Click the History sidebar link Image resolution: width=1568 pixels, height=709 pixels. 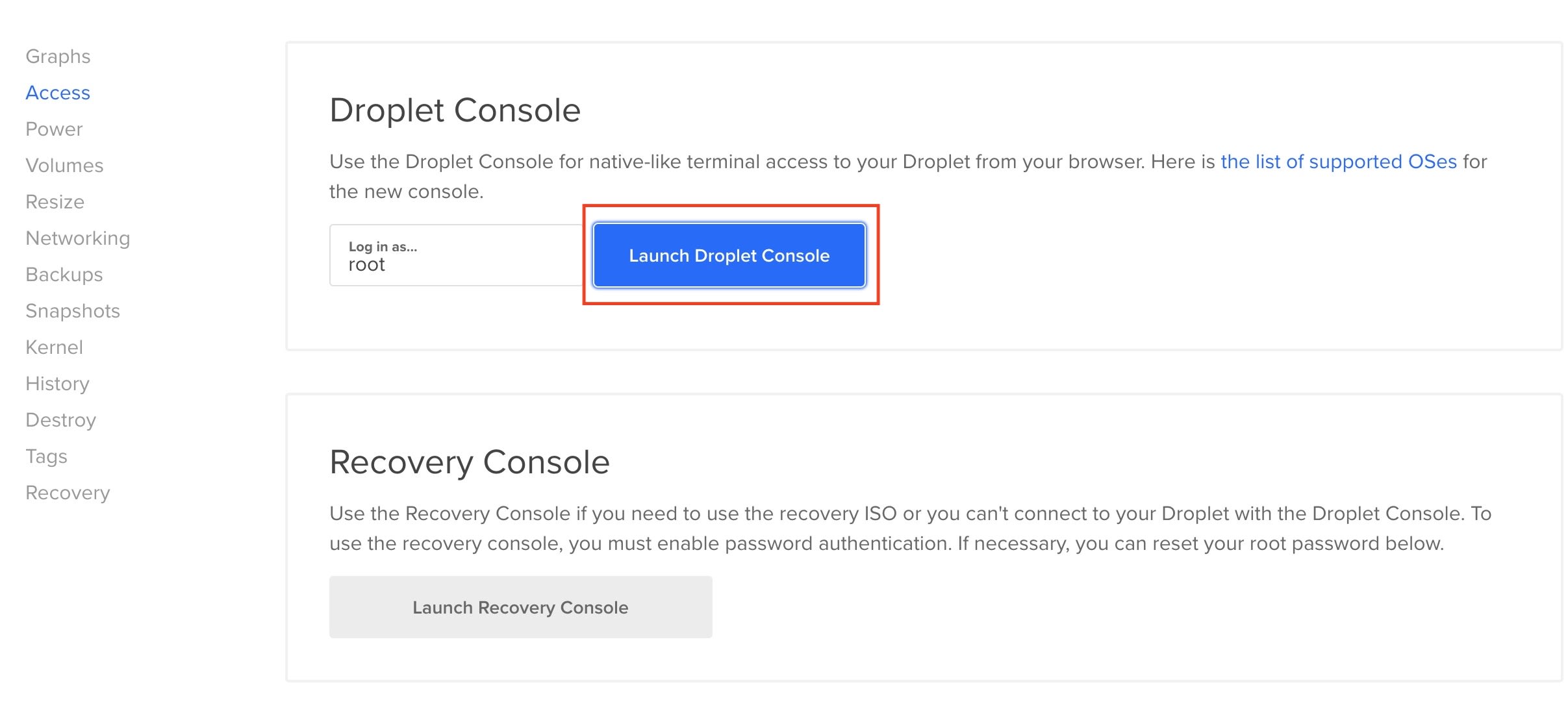(x=57, y=383)
